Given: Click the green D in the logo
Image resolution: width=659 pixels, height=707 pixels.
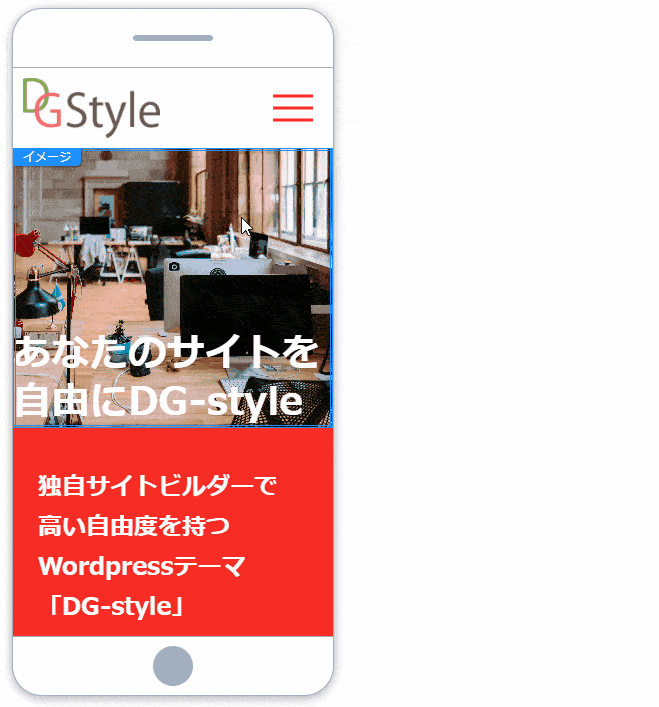Looking at the screenshot, I should point(33,94).
